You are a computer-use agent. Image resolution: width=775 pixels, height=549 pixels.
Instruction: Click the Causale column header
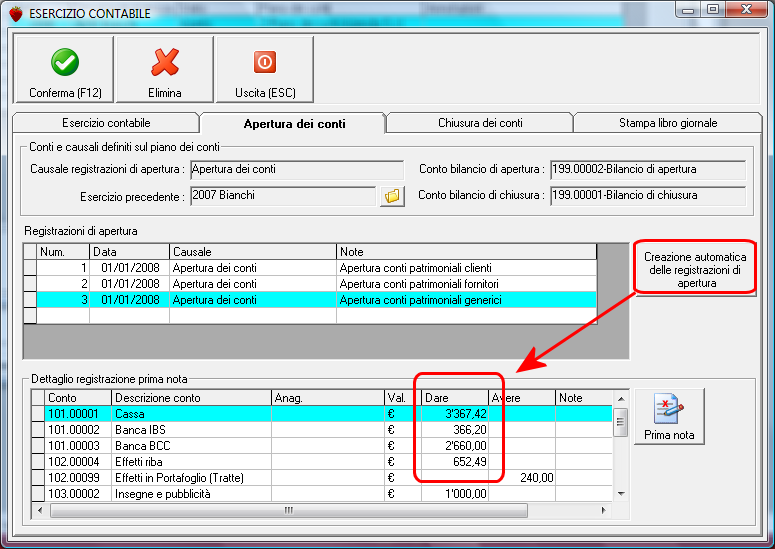click(x=253, y=252)
